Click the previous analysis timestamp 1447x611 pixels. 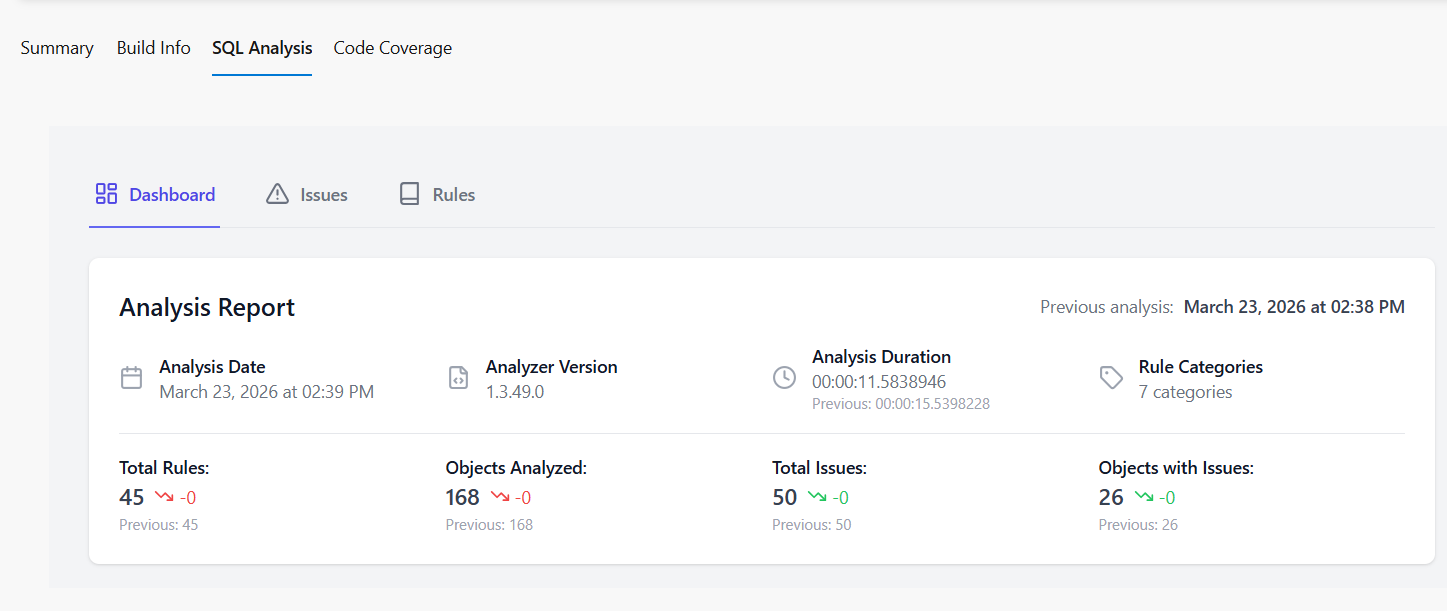(x=1294, y=307)
